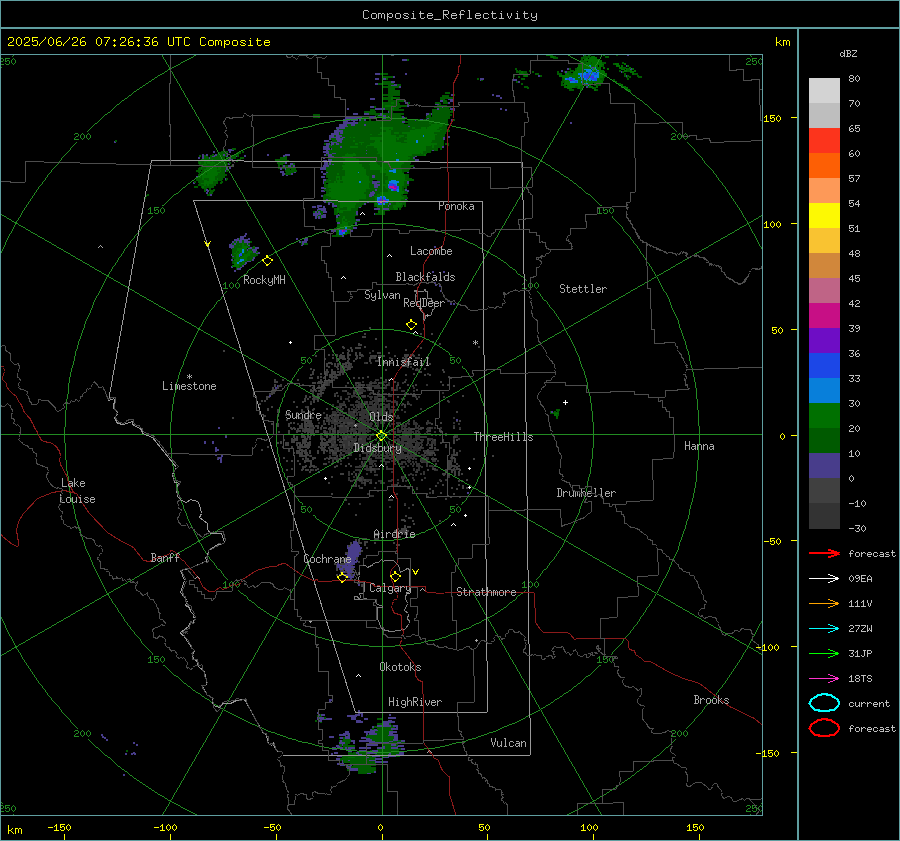Click the Limestone label

pyautogui.click(x=189, y=386)
